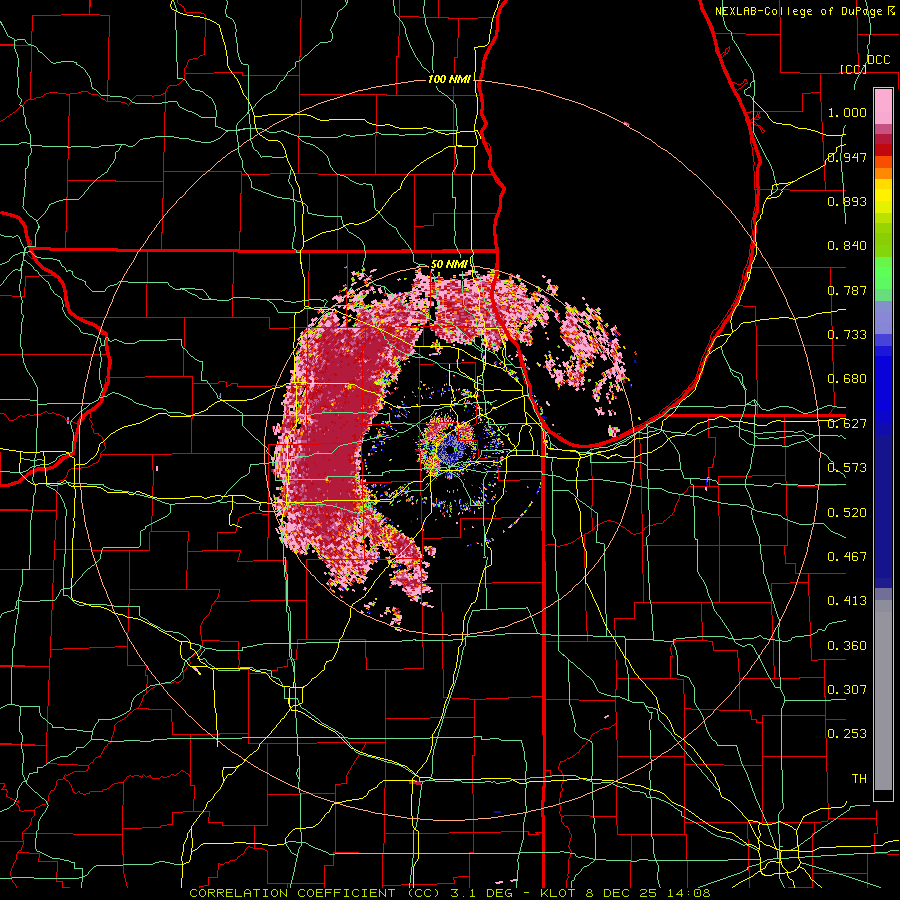
Task: Click the 100 NMI range ring label
Action: [449, 79]
